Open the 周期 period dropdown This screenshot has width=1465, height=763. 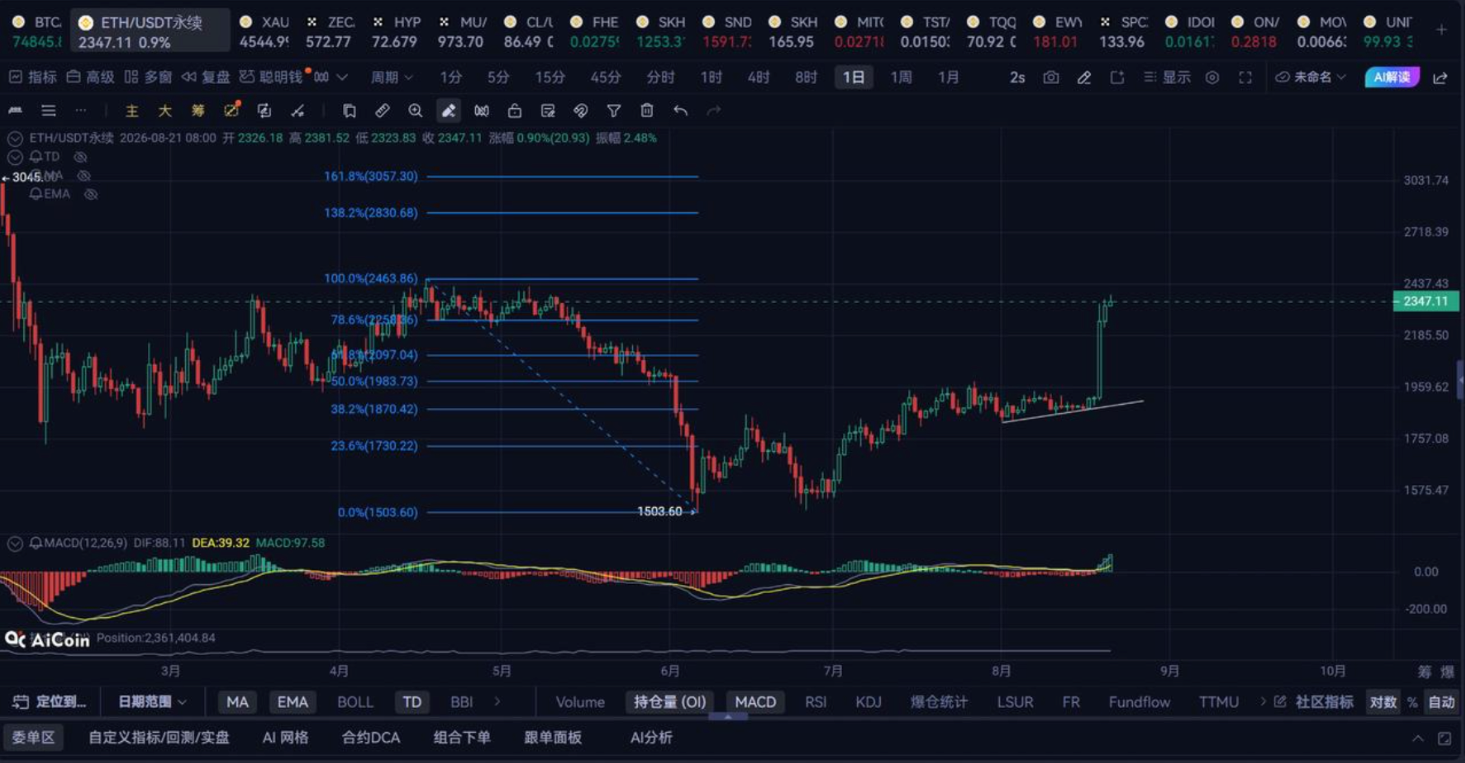point(392,77)
